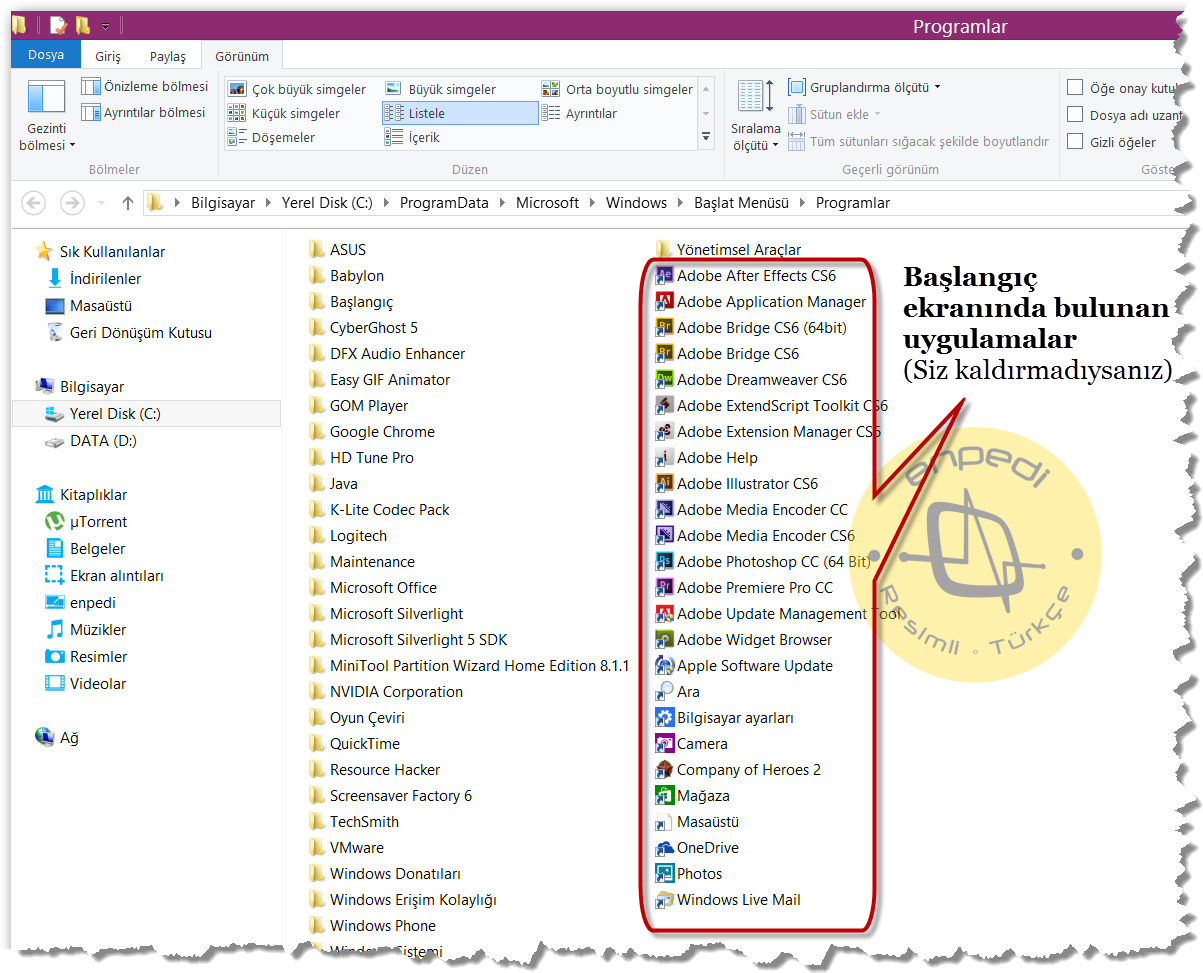Open the Adobe After Effects CS6 shortcut
Image resolution: width=1203 pixels, height=973 pixels.
pyautogui.click(x=745, y=276)
